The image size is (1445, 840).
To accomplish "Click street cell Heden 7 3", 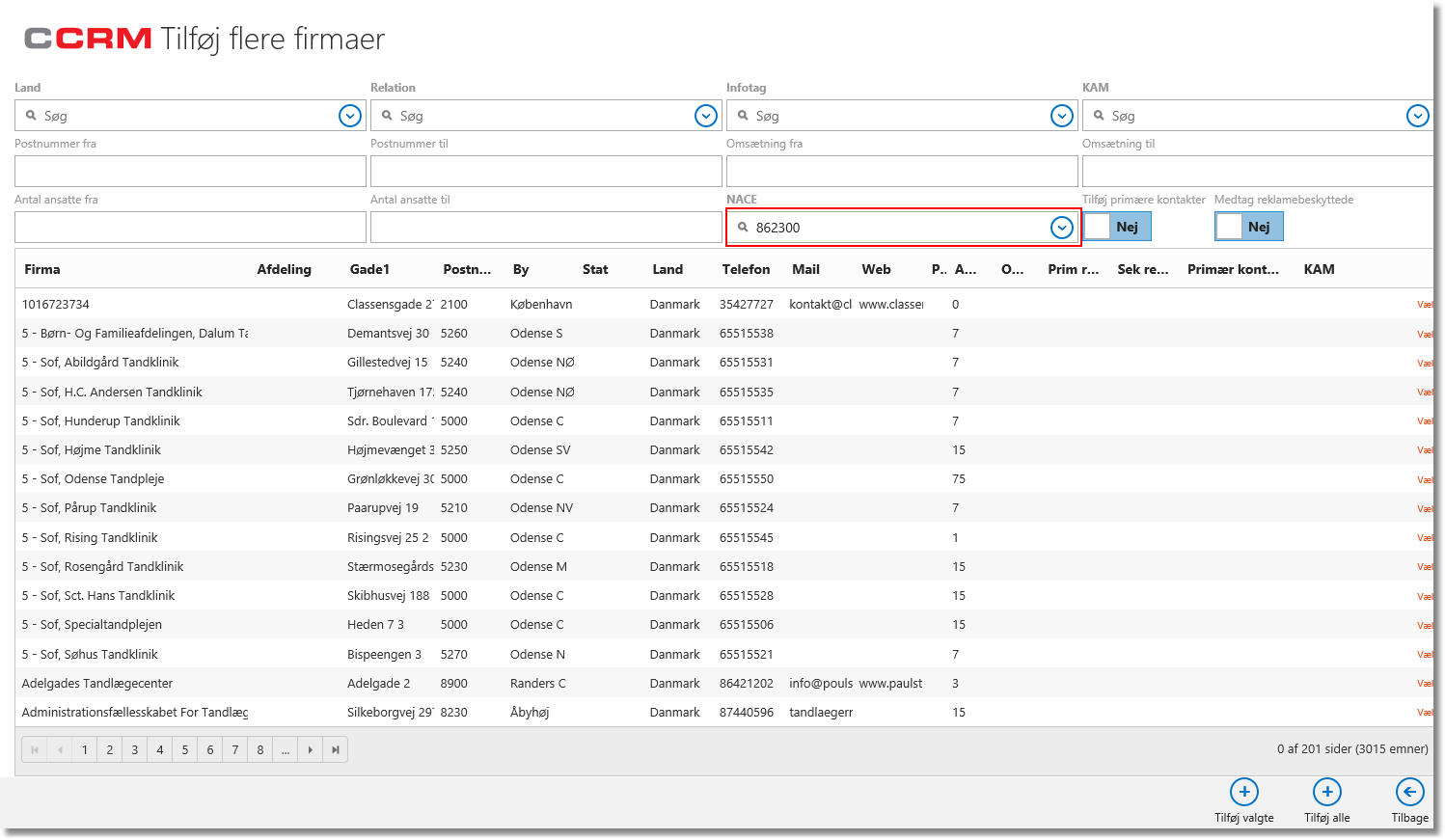I will click(x=375, y=625).
